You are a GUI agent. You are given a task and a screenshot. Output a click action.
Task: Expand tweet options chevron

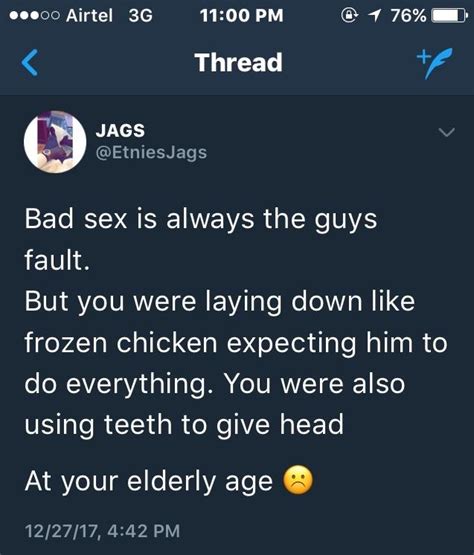coord(446,132)
